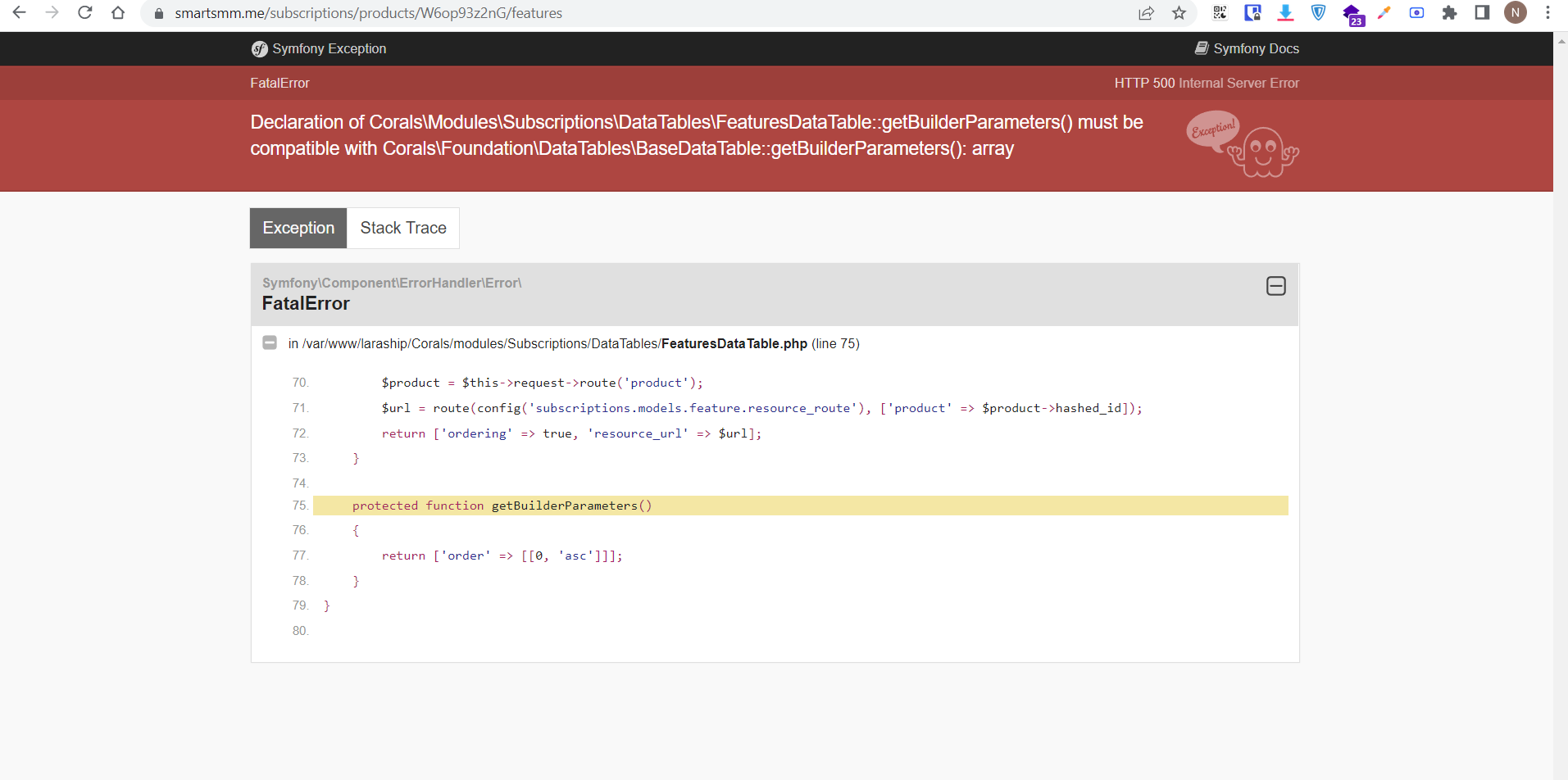Click the FatalError heading in the trace panel
Screen dimensions: 1568x780
point(306,304)
